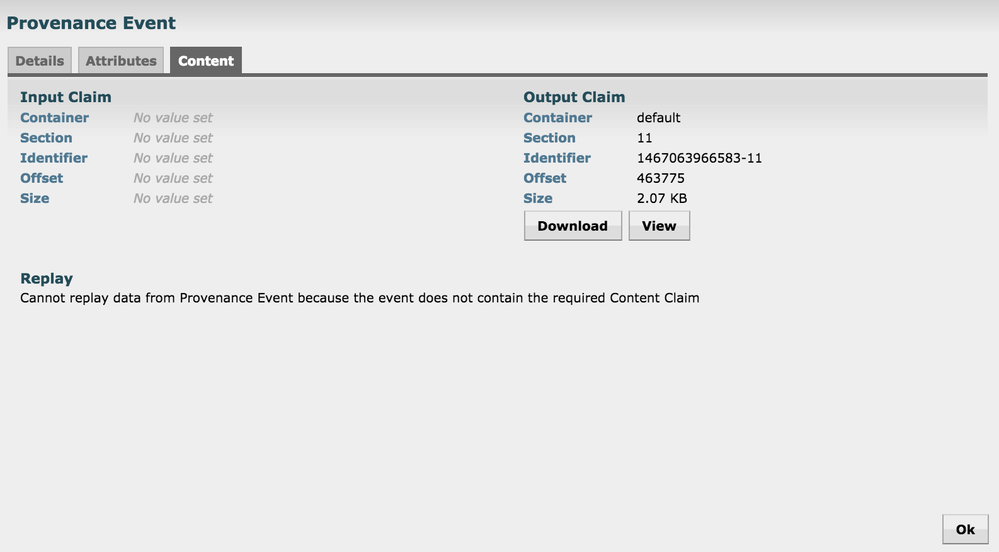Screen dimensions: 999x552
Task: Confirm the dialog with Ok
Action: (x=965, y=529)
